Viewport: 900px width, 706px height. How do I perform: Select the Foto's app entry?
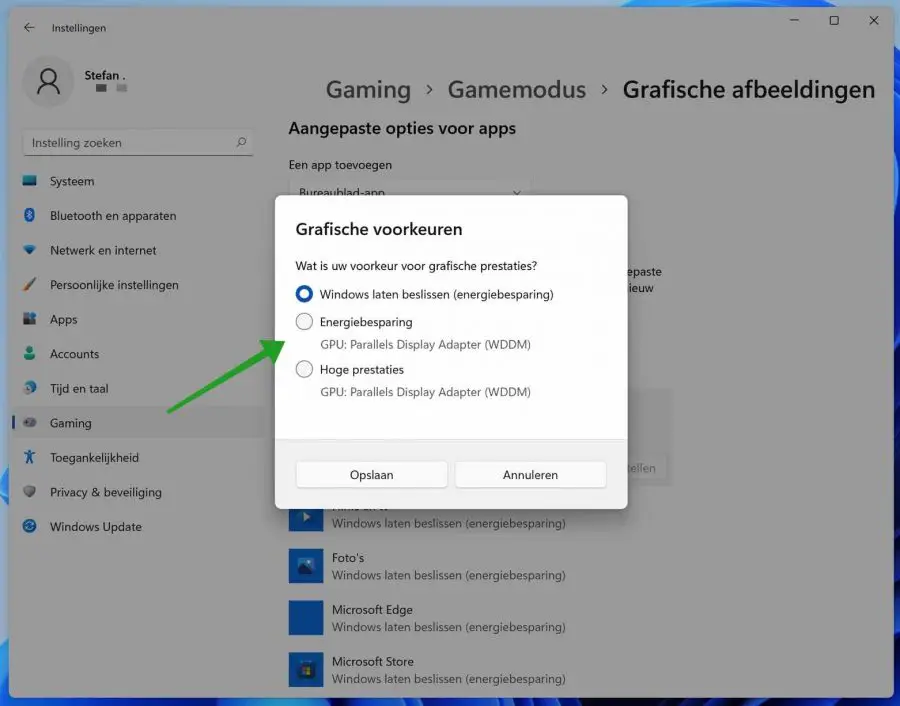(428, 566)
